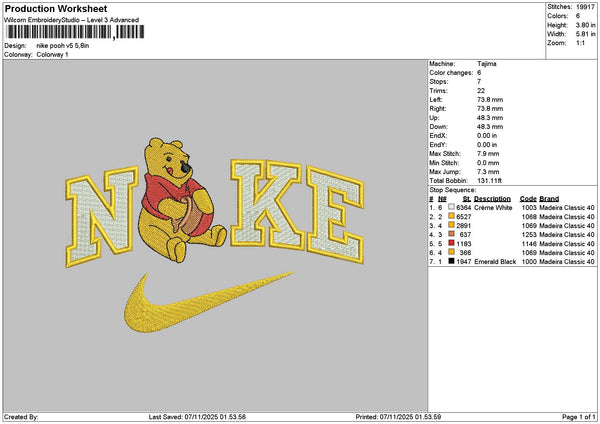Click 'Wilcom EmbroideryStudio – Level 3 Advanced' text
This screenshot has height=424, width=600.
(x=72, y=20)
